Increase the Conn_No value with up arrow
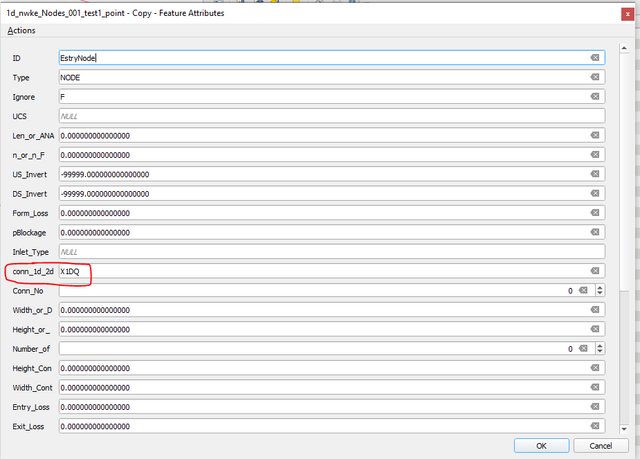This screenshot has width=640, height=459. tap(599, 287)
